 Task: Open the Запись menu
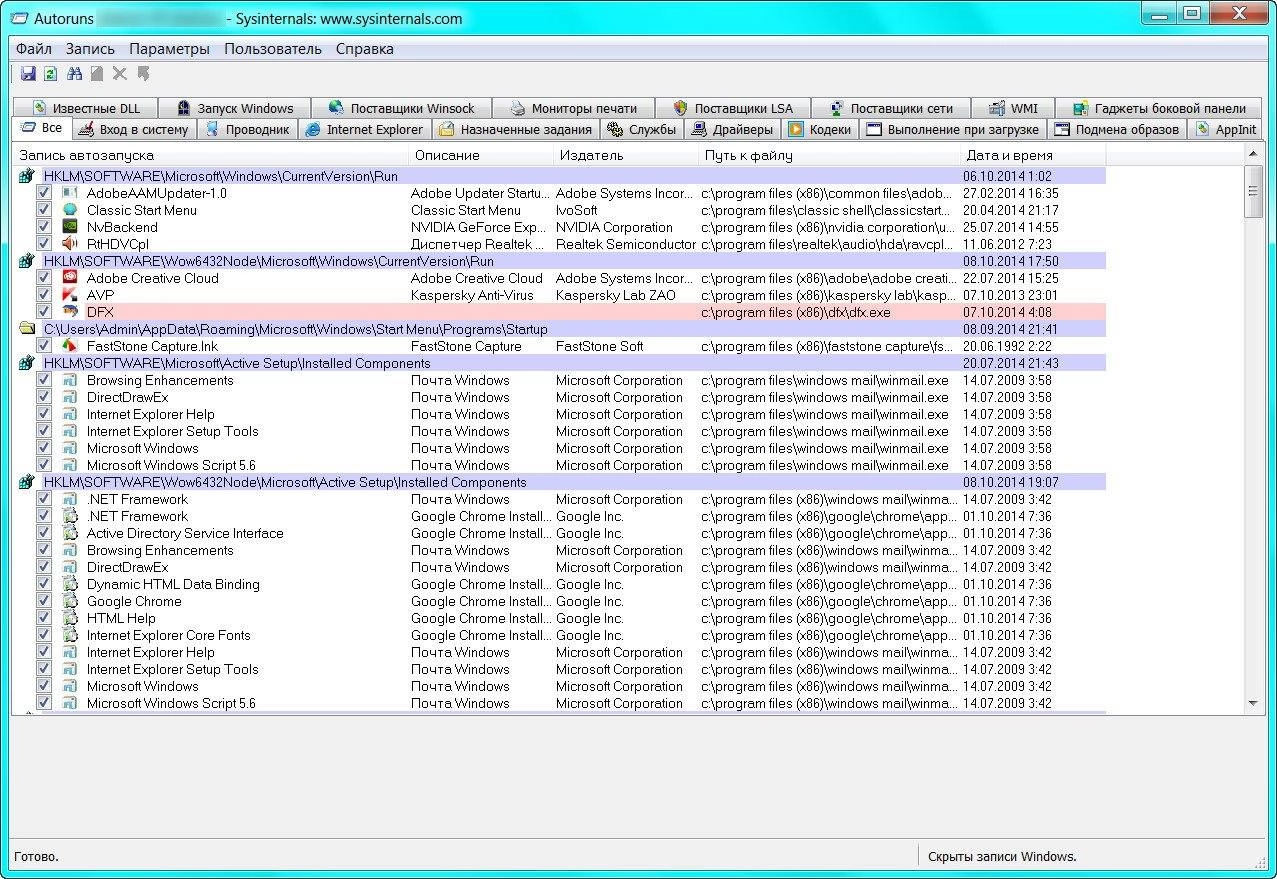pyautogui.click(x=90, y=49)
